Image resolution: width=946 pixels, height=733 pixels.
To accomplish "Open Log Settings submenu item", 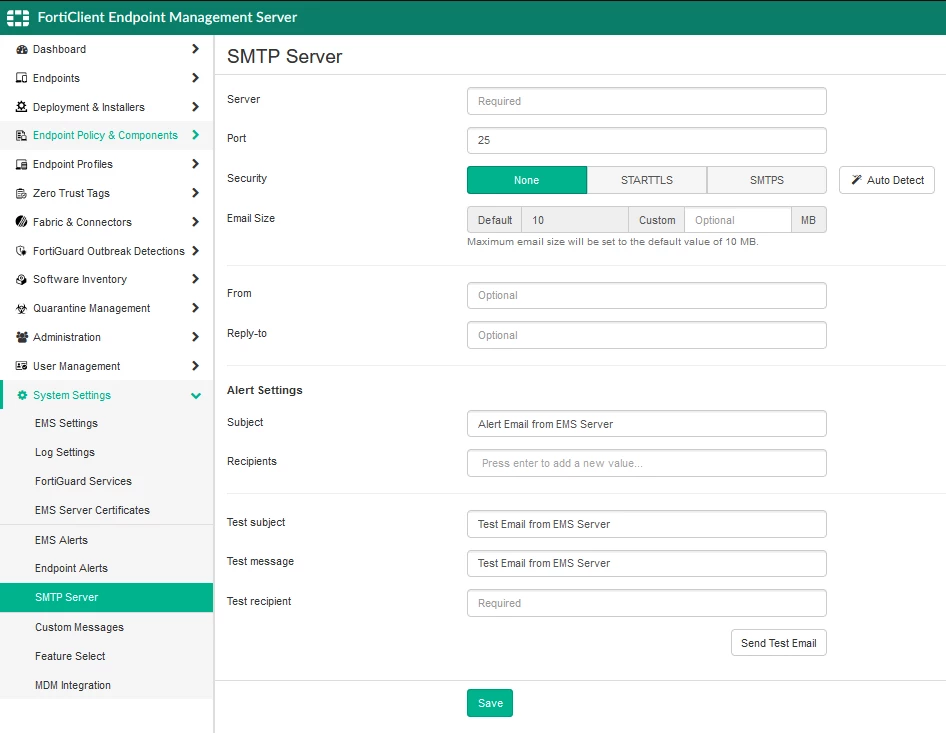I will pyautogui.click(x=106, y=452).
